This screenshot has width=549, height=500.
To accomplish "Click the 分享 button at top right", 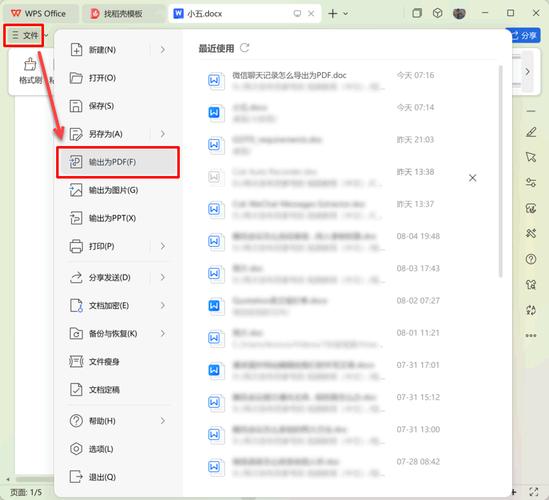I will point(524,35).
